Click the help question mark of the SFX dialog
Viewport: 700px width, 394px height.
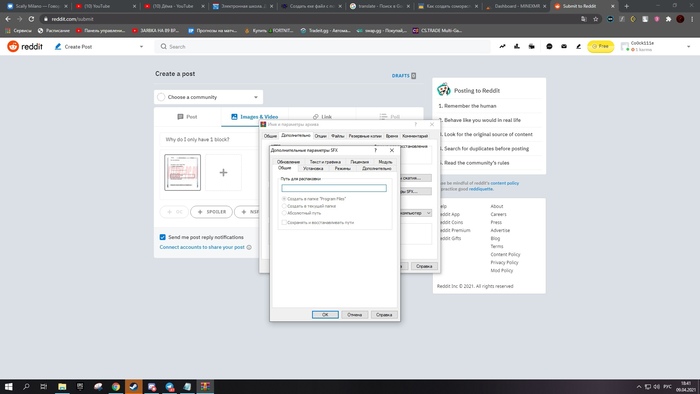pos(375,150)
